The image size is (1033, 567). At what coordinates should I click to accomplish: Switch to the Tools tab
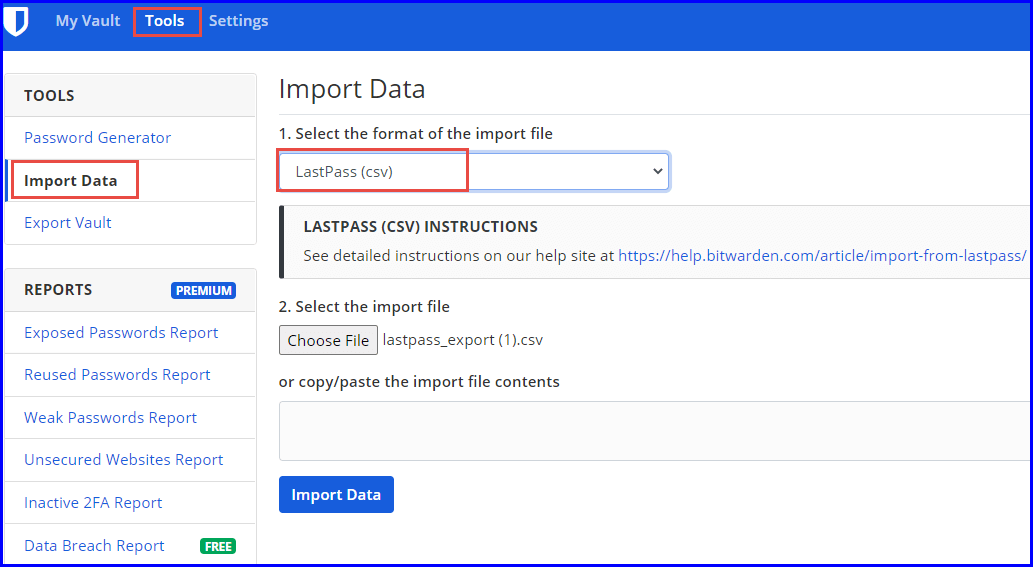click(165, 21)
